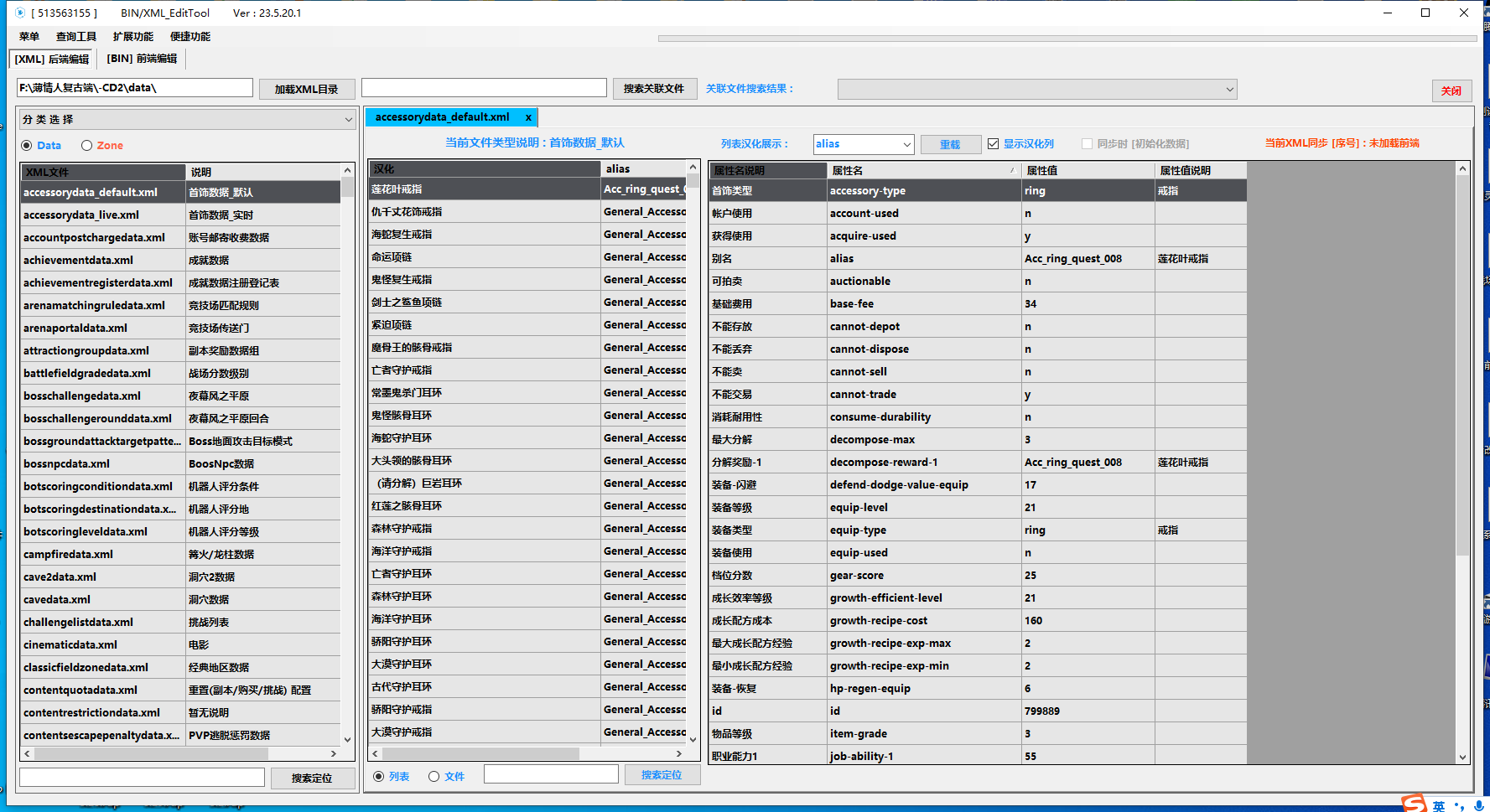Click the gear-score attribute row
Screen dimensions: 1490x812
[x=978, y=576]
